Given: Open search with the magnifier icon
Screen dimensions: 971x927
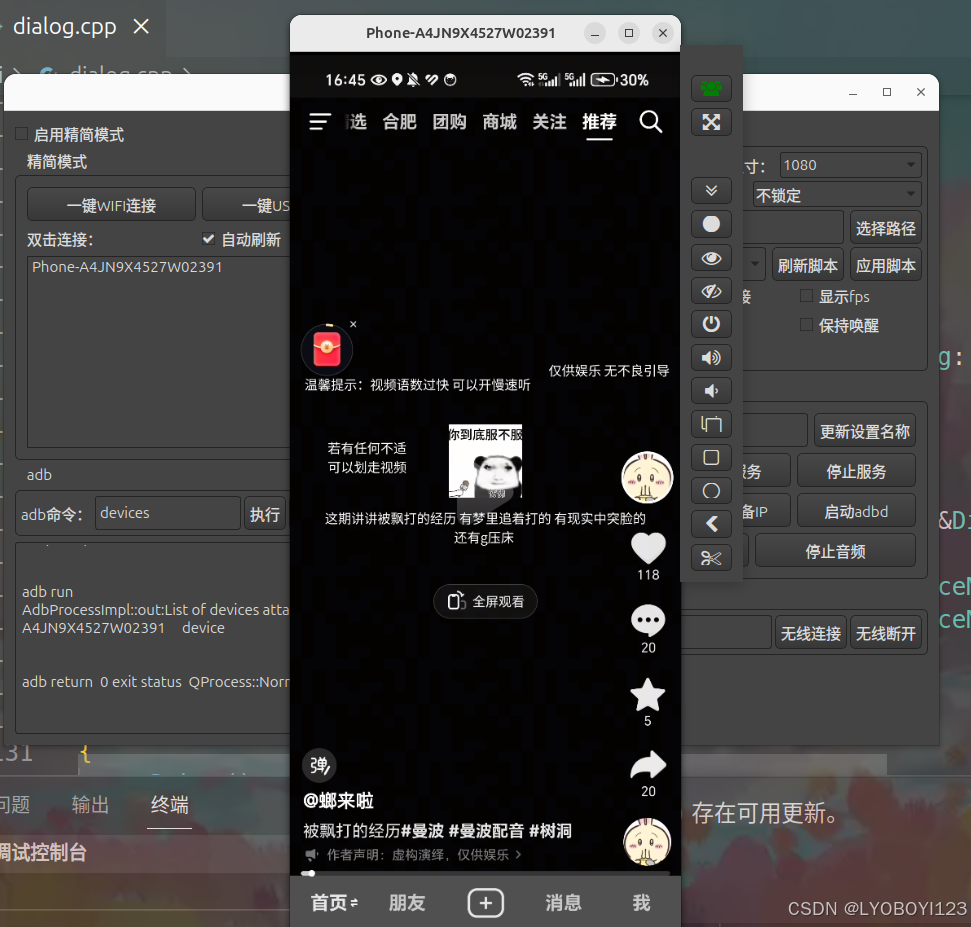Looking at the screenshot, I should coord(650,121).
